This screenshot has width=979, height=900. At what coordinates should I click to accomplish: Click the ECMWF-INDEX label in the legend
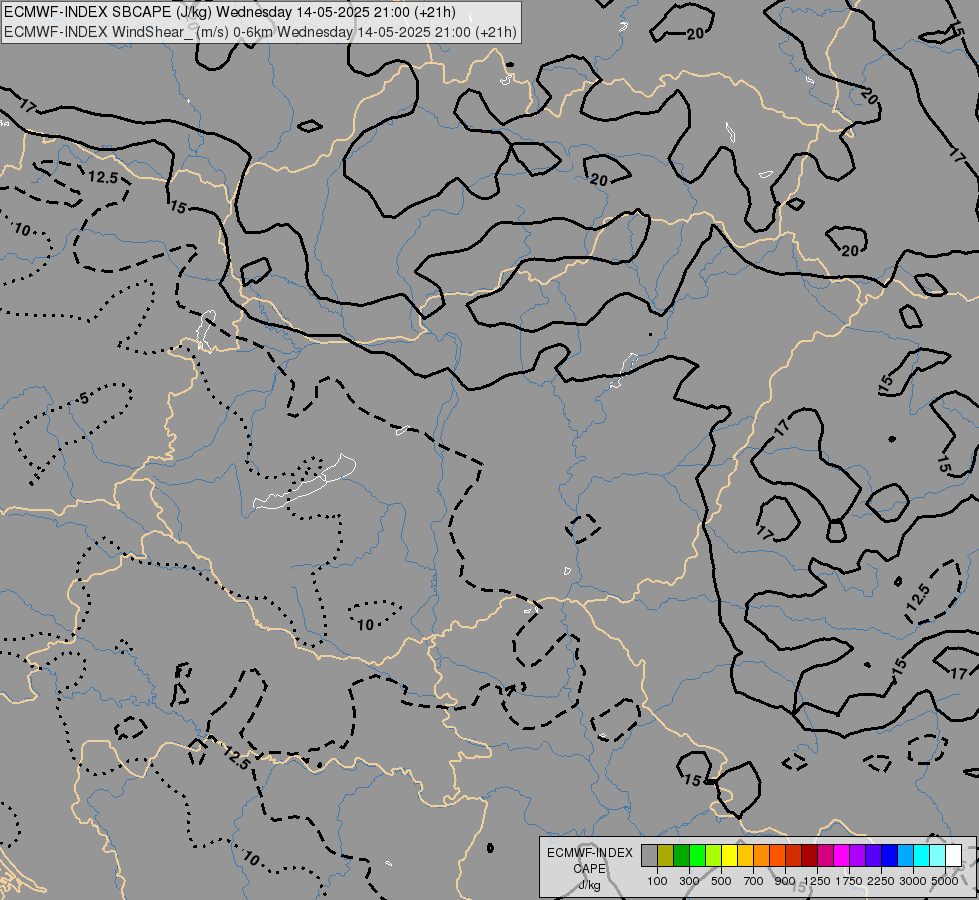tap(590, 853)
